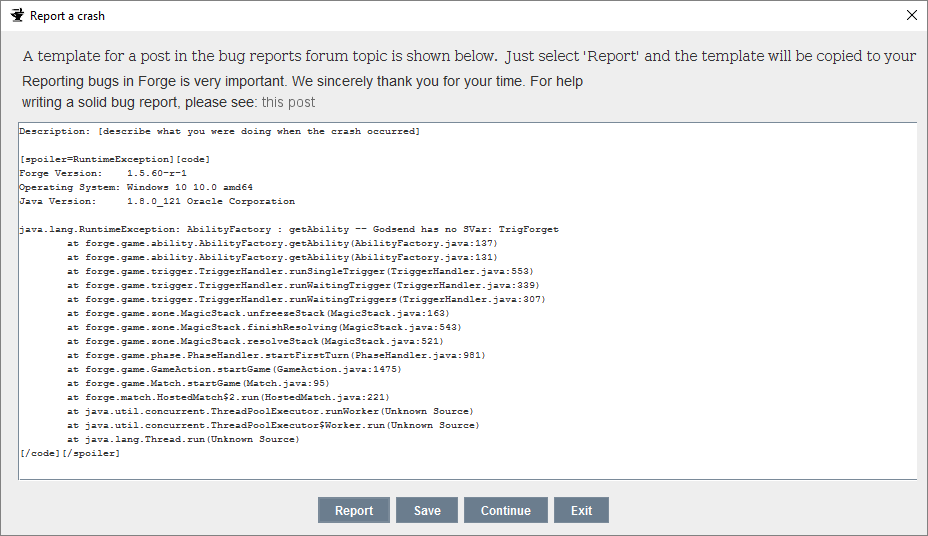Hit the Exit button
Image resolution: width=928 pixels, height=536 pixels.
[x=581, y=510]
